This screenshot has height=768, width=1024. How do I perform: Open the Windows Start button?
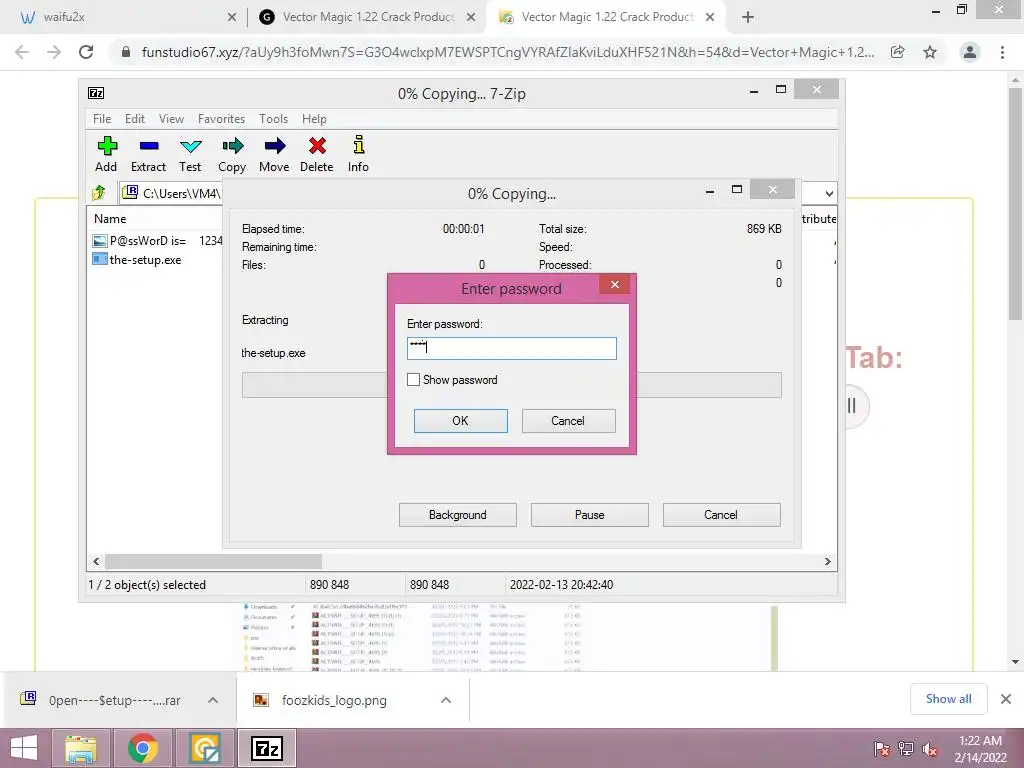pos(24,748)
